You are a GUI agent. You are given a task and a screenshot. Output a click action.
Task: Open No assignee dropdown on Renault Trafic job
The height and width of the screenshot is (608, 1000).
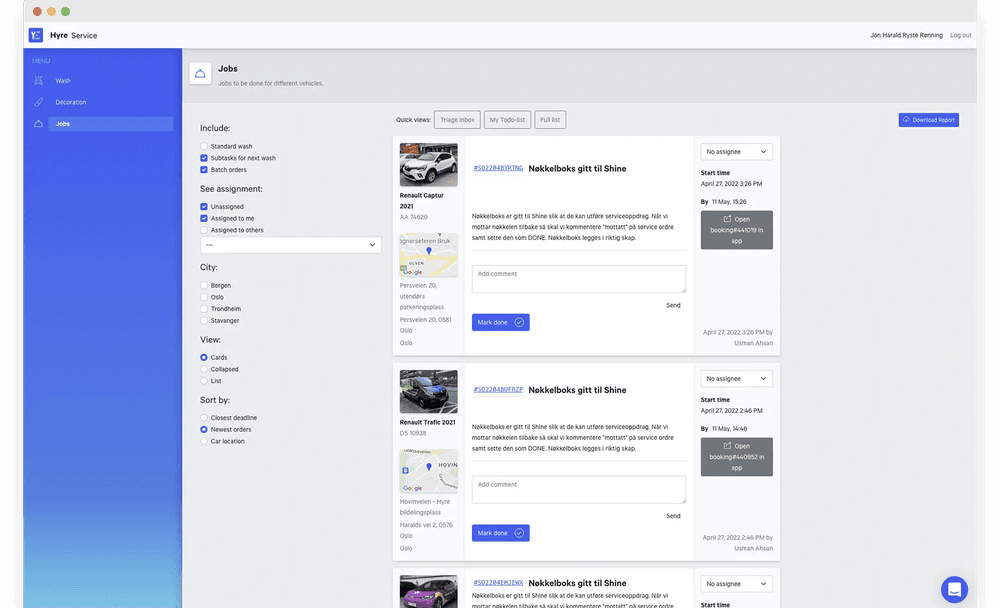pos(736,379)
